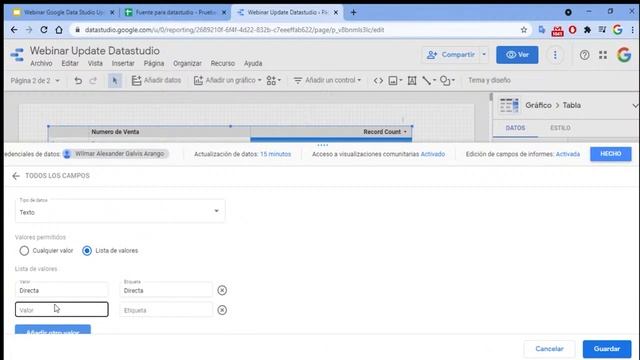Reload the page with refresh icon

(x=44, y=30)
